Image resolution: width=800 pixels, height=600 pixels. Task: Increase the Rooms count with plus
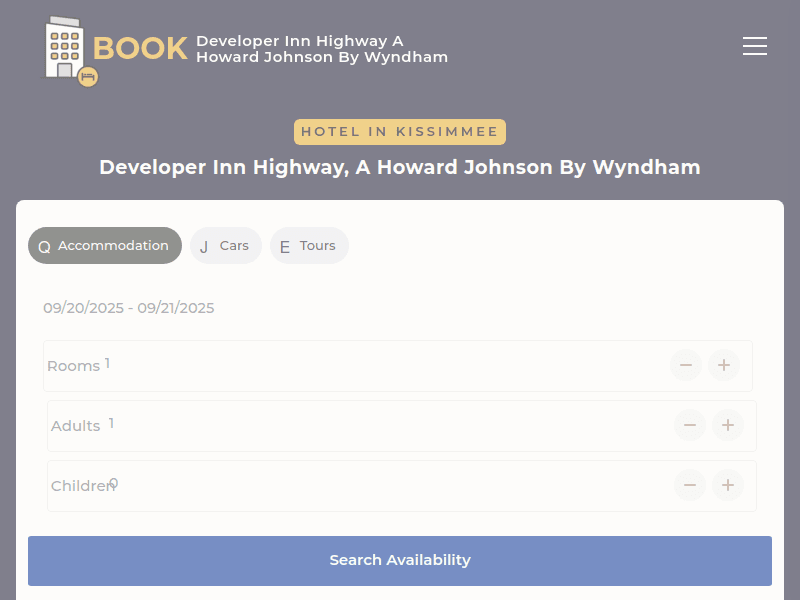pyautogui.click(x=724, y=366)
